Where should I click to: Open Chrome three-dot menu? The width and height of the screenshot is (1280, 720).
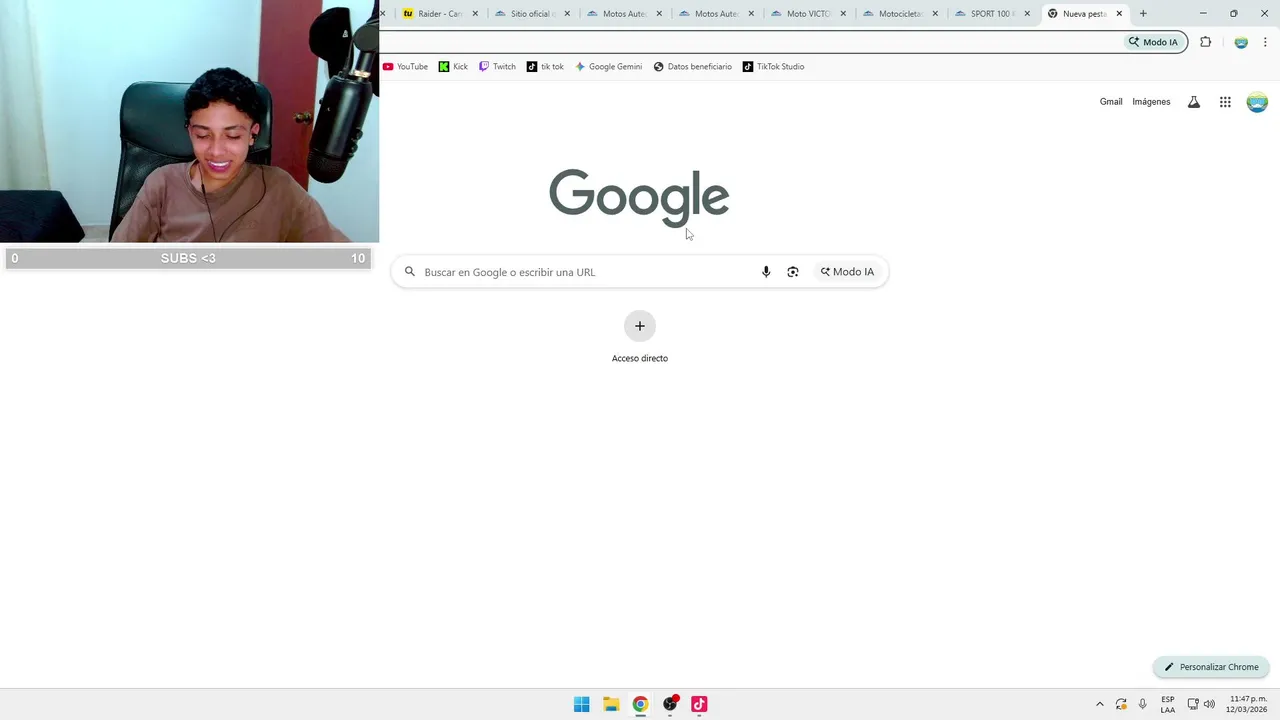click(1265, 42)
